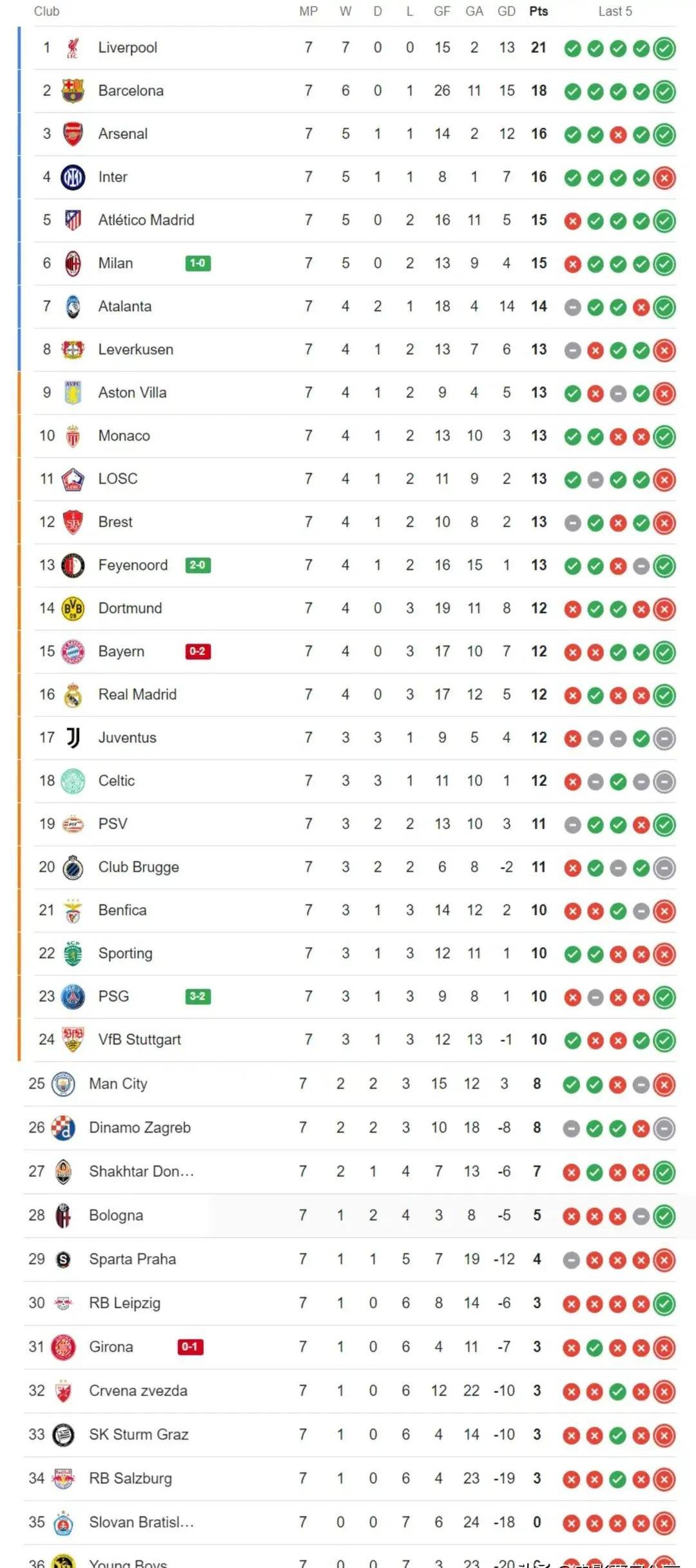The height and width of the screenshot is (1568, 696).
Task: Click the Dortmund BVB logo
Action: click(x=73, y=609)
